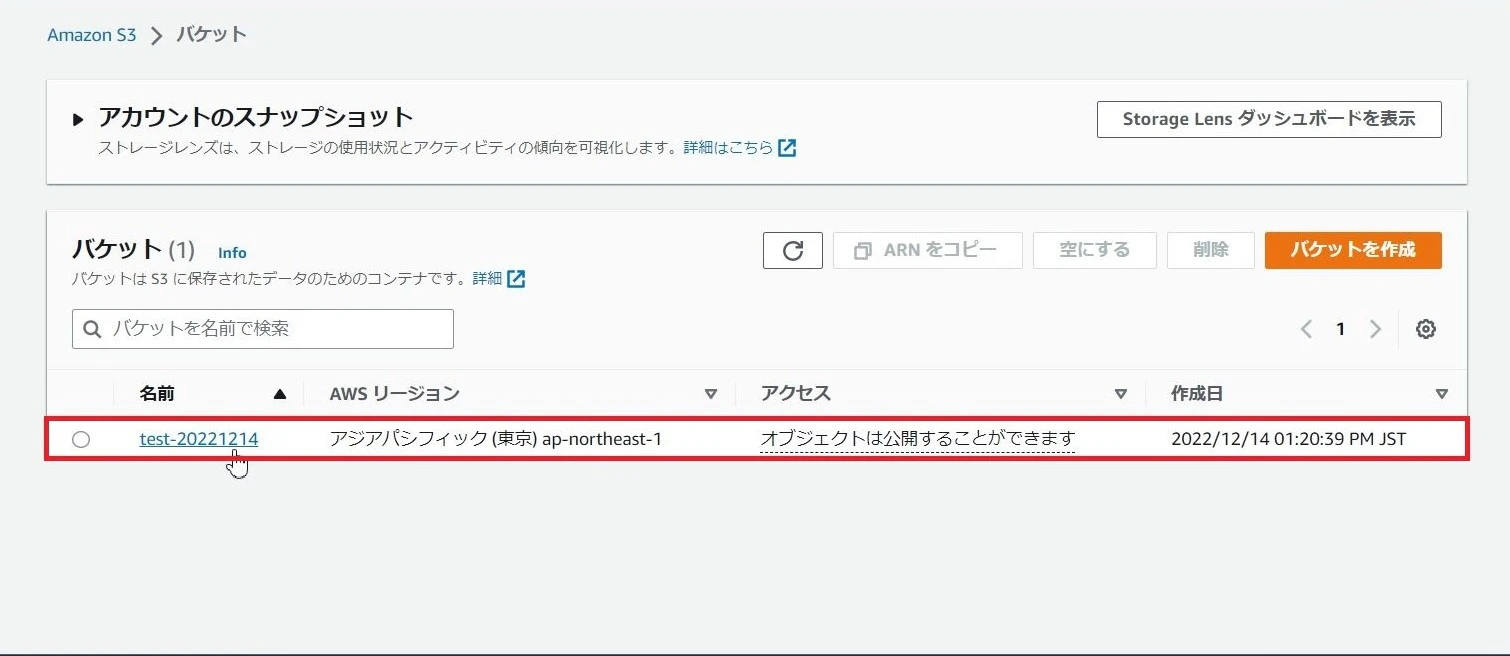The image size is (1510, 656).
Task: Click the external link icon after 詳細はこちら
Action: (787, 148)
